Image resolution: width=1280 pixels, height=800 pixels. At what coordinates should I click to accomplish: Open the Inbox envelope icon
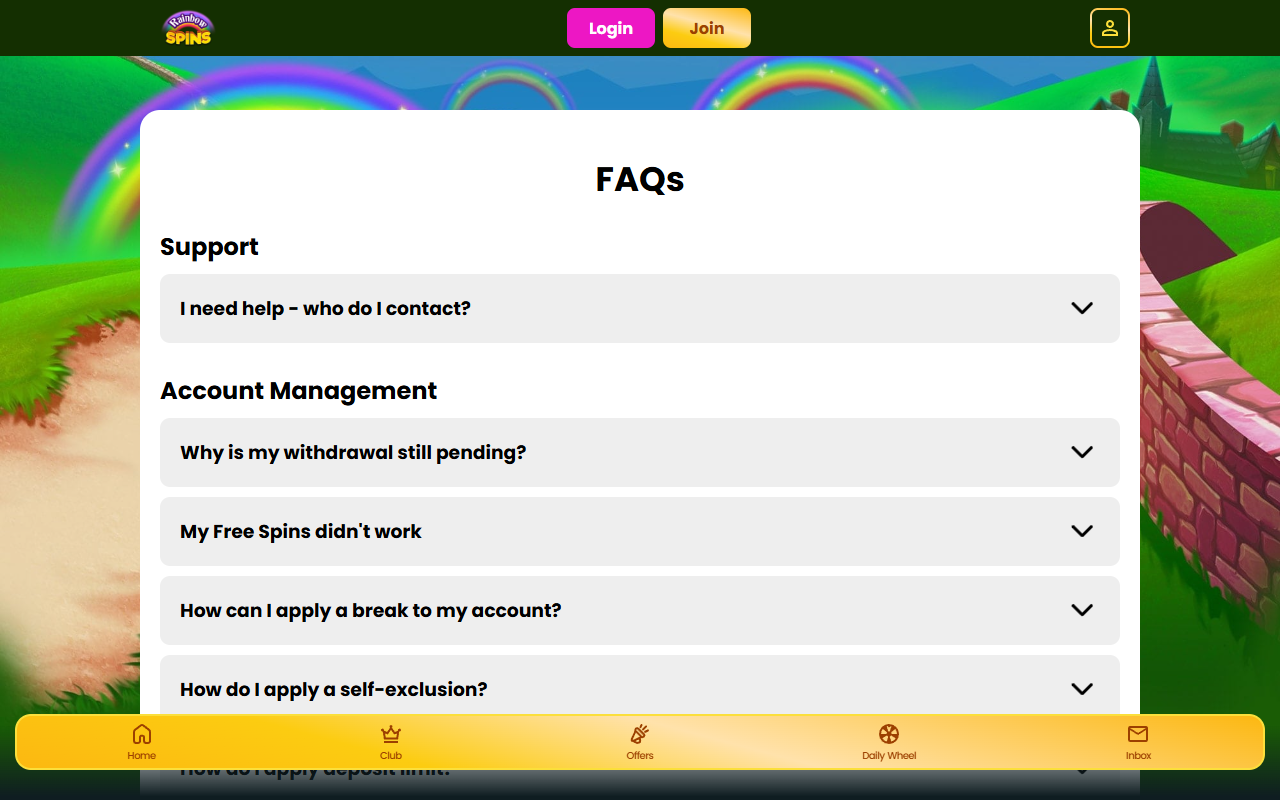(x=1137, y=733)
